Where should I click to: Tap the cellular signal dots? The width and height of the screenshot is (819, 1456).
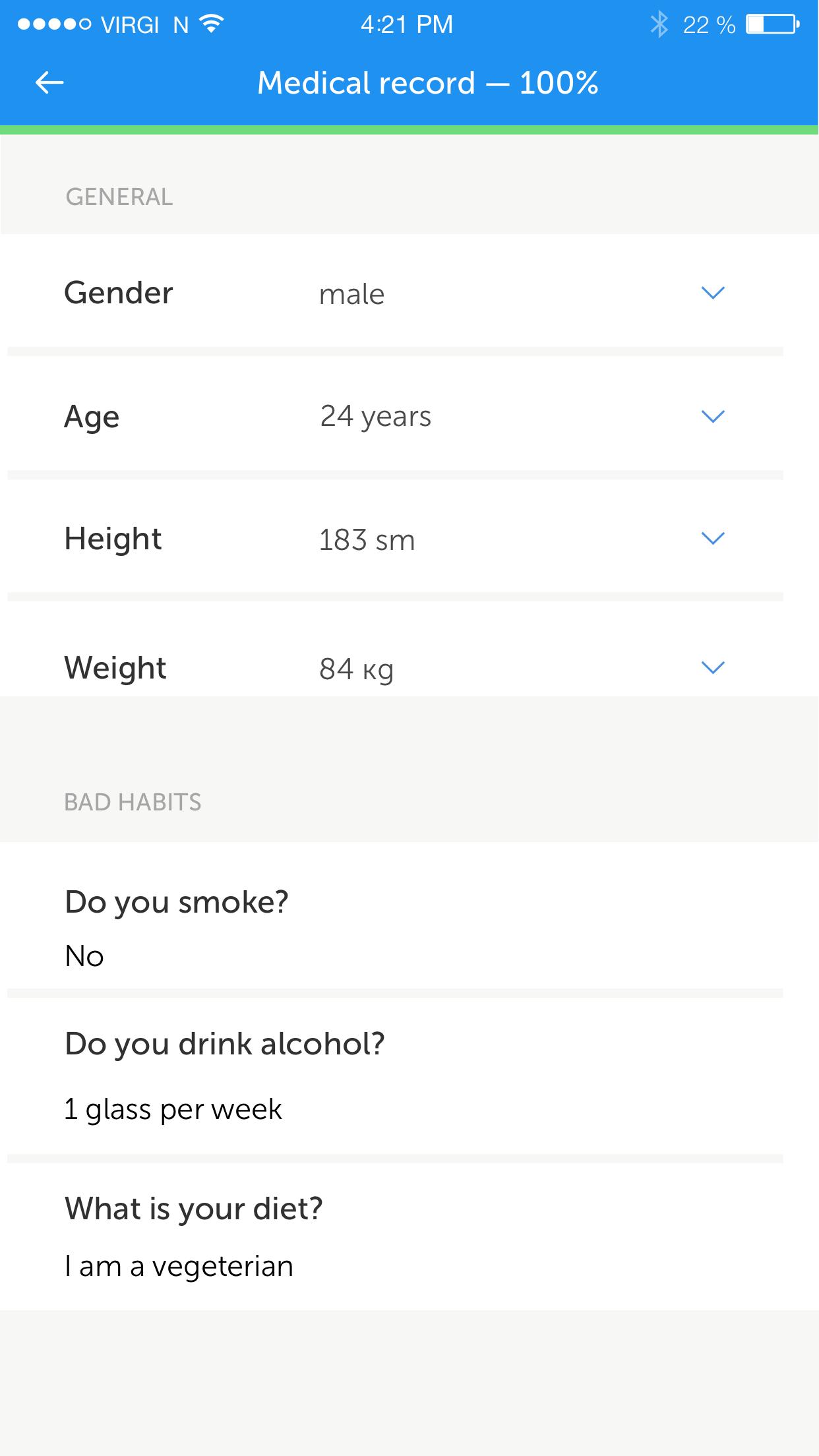coord(55,24)
